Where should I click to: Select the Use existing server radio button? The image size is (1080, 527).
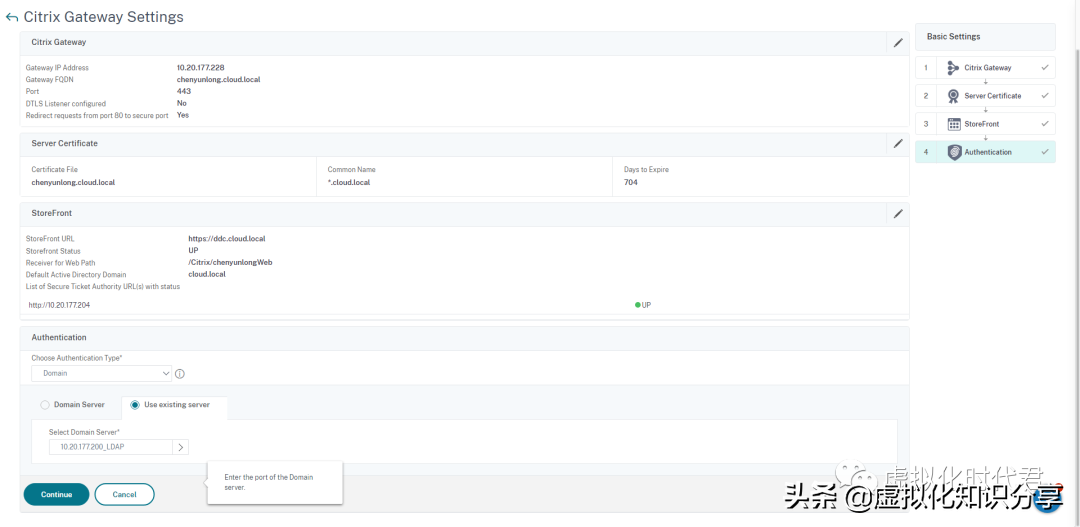tap(135, 404)
